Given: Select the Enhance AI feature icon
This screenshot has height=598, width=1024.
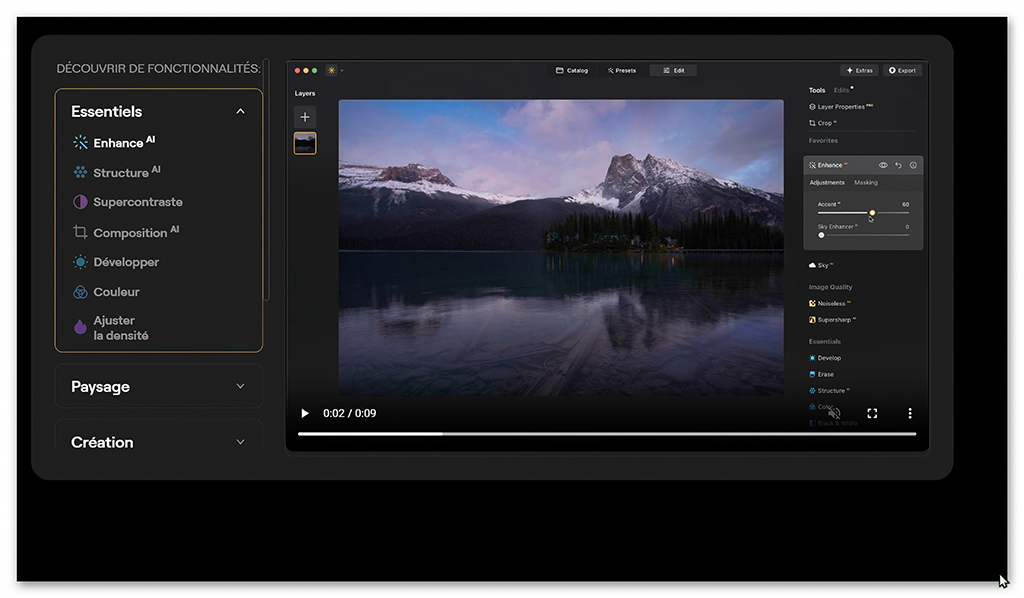Looking at the screenshot, I should (x=80, y=142).
